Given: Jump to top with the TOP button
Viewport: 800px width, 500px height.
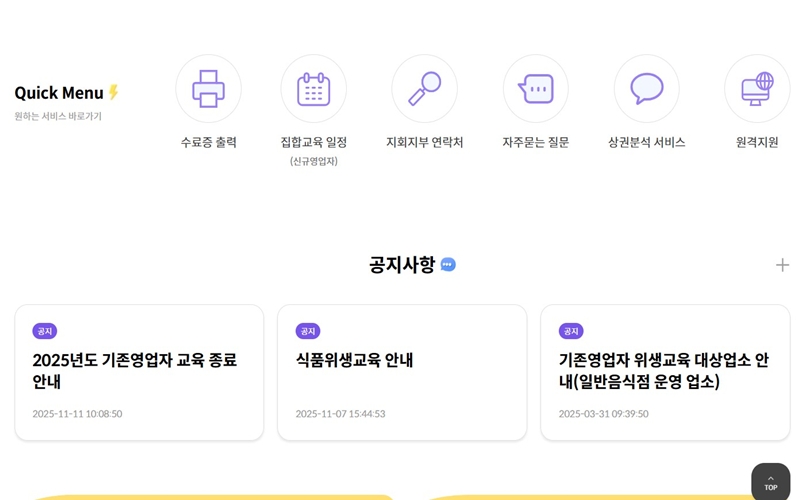Looking at the screenshot, I should click(770, 482).
